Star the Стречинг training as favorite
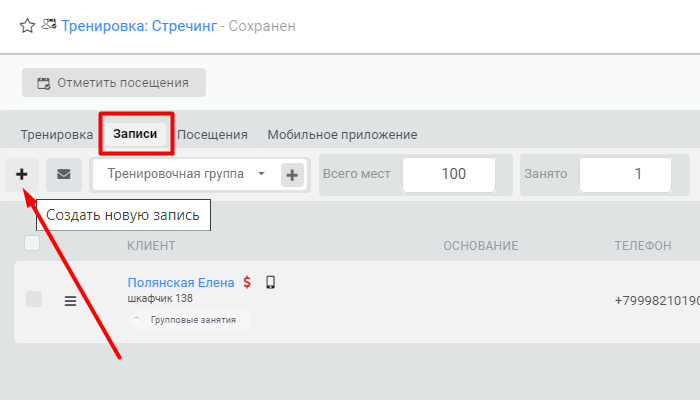The height and width of the screenshot is (400, 700). point(27,25)
